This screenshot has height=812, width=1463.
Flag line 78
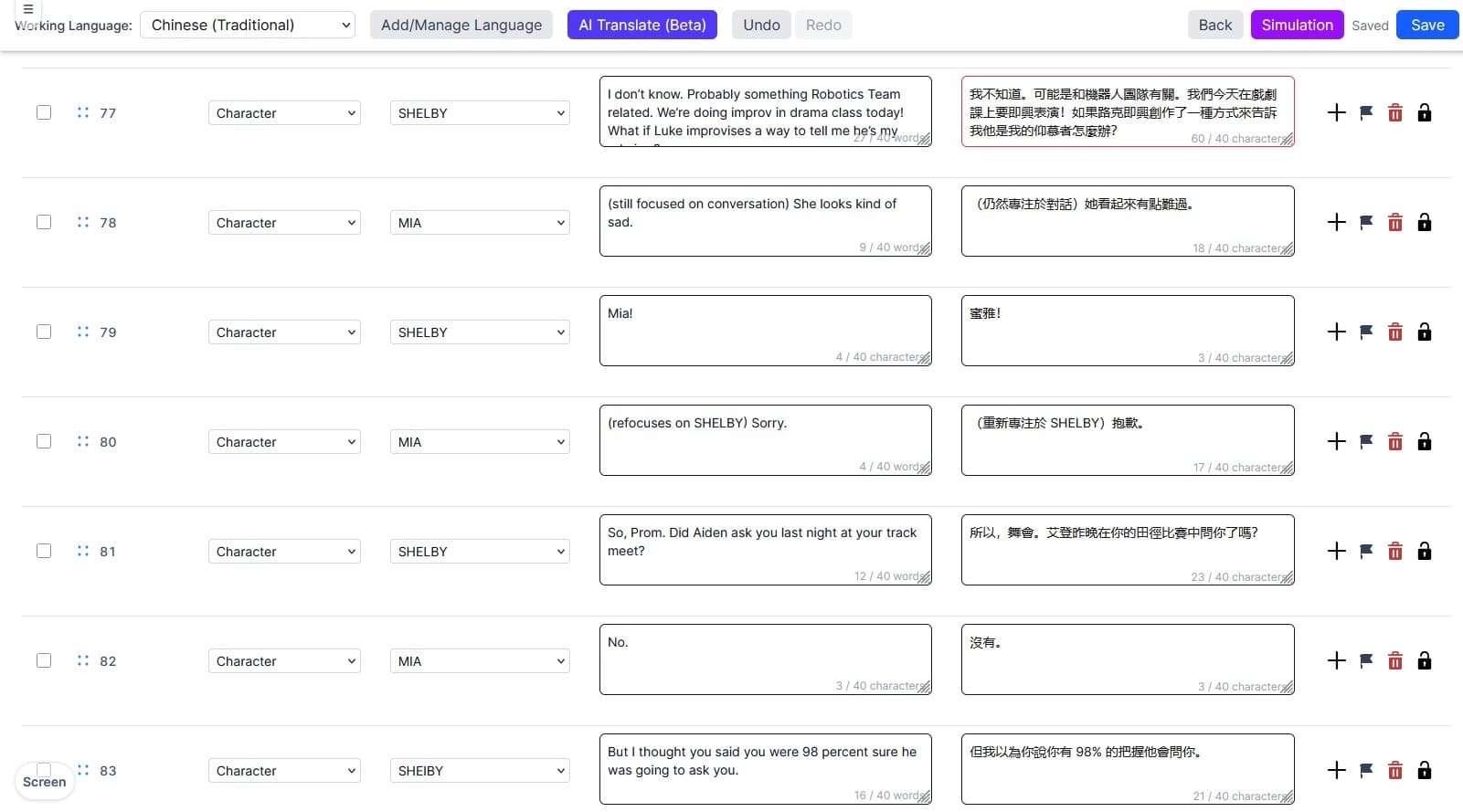tap(1366, 222)
